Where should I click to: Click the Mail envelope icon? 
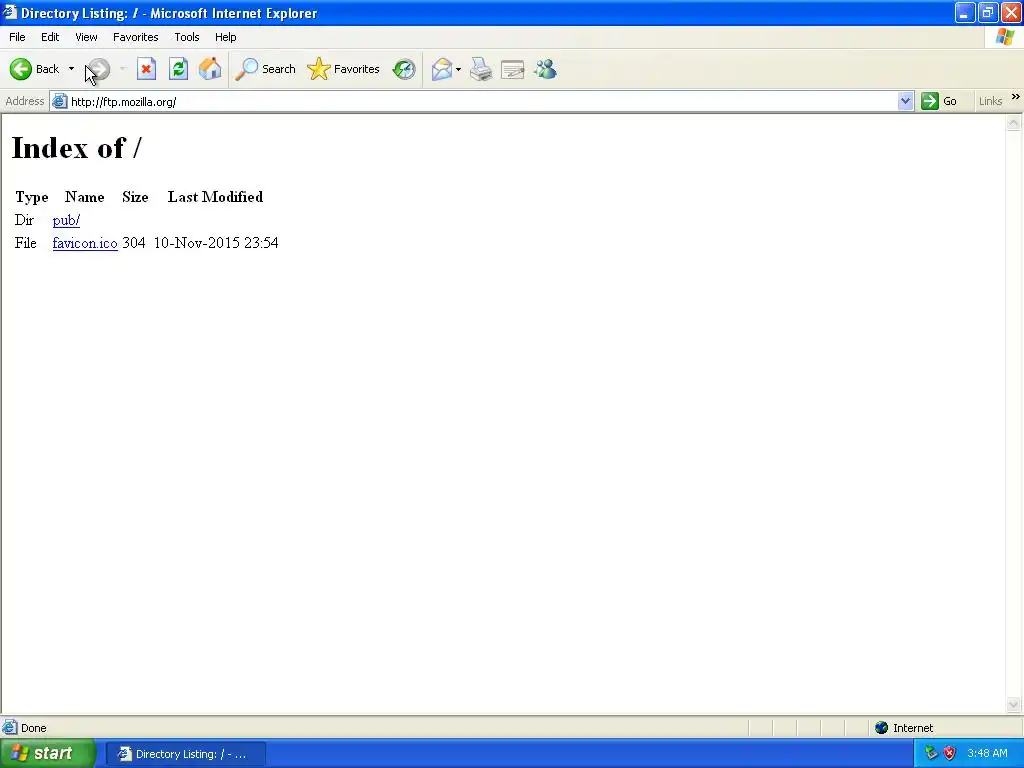(x=441, y=69)
